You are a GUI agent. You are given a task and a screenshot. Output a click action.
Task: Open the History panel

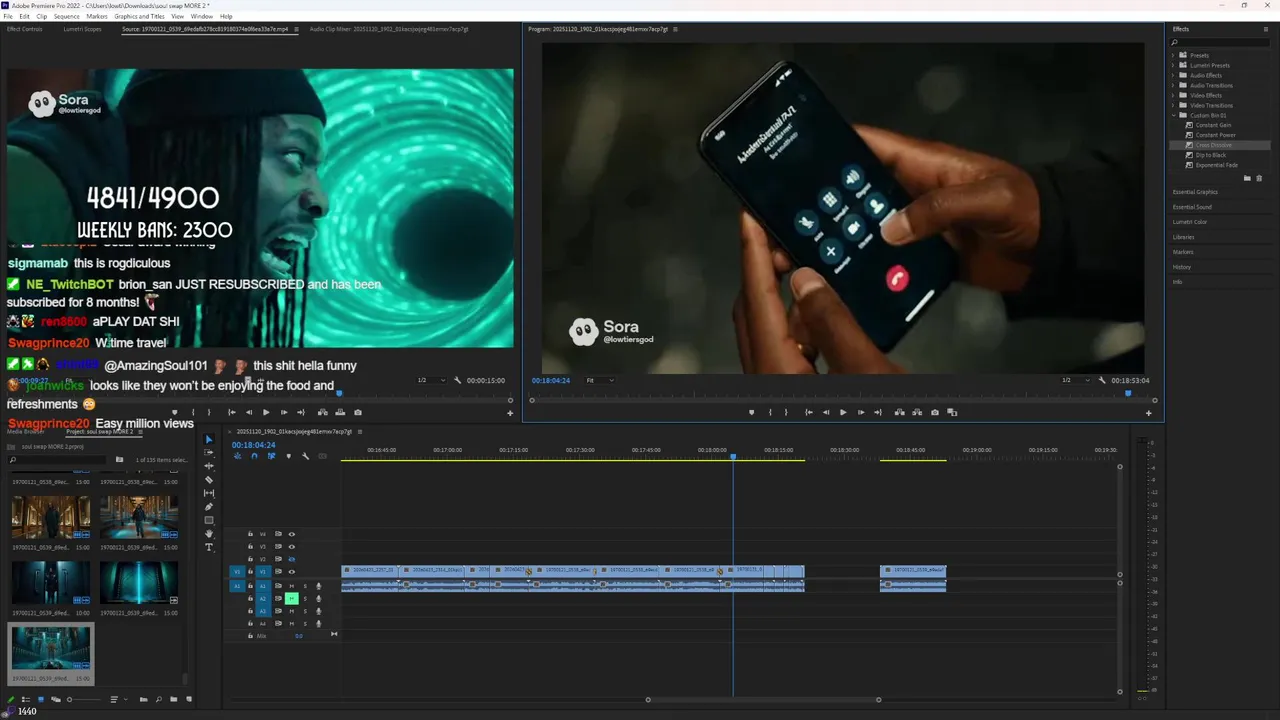tap(1182, 267)
